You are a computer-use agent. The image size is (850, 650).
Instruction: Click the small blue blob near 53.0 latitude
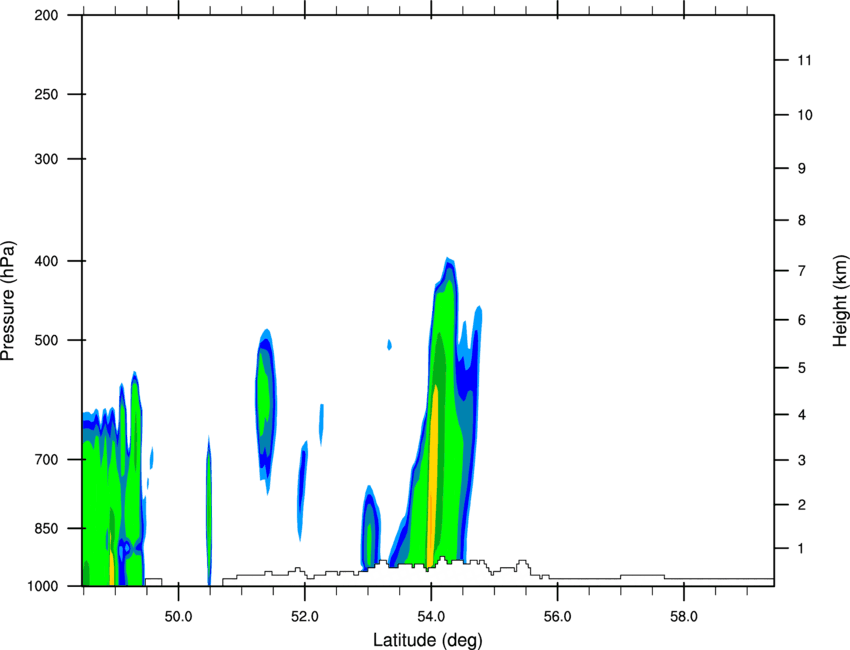click(371, 527)
